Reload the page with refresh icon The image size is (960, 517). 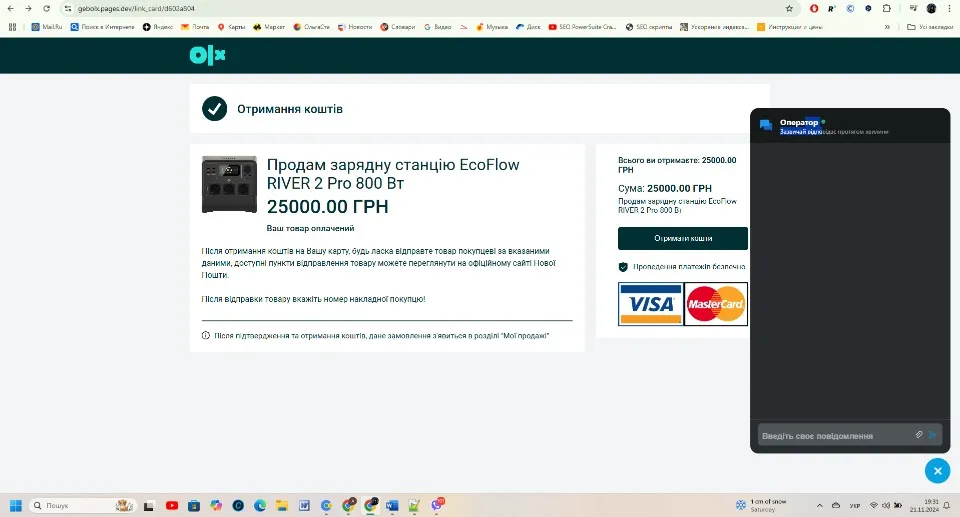pyautogui.click(x=47, y=9)
